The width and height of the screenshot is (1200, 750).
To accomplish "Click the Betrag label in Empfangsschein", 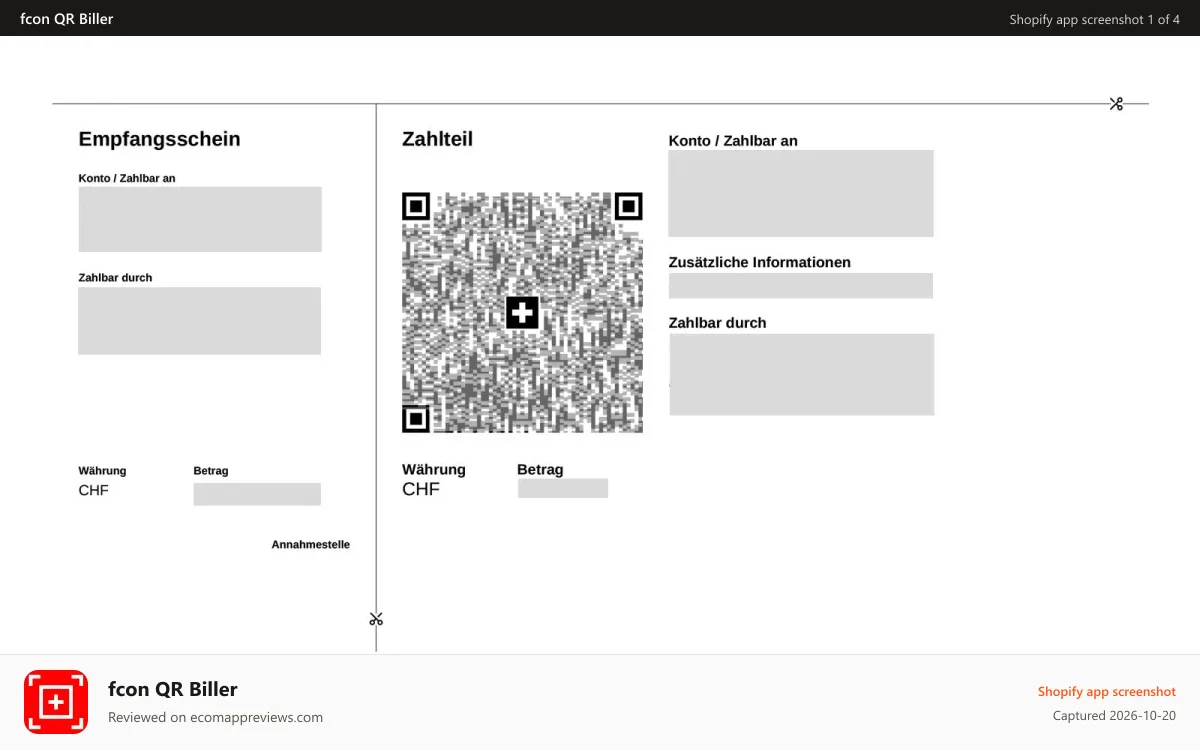I will 211,471.
